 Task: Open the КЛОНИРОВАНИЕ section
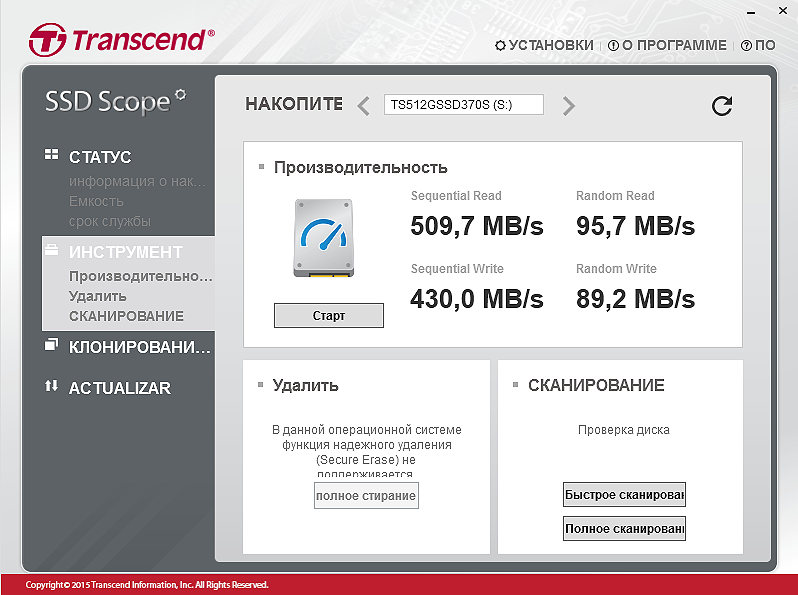pos(139,347)
